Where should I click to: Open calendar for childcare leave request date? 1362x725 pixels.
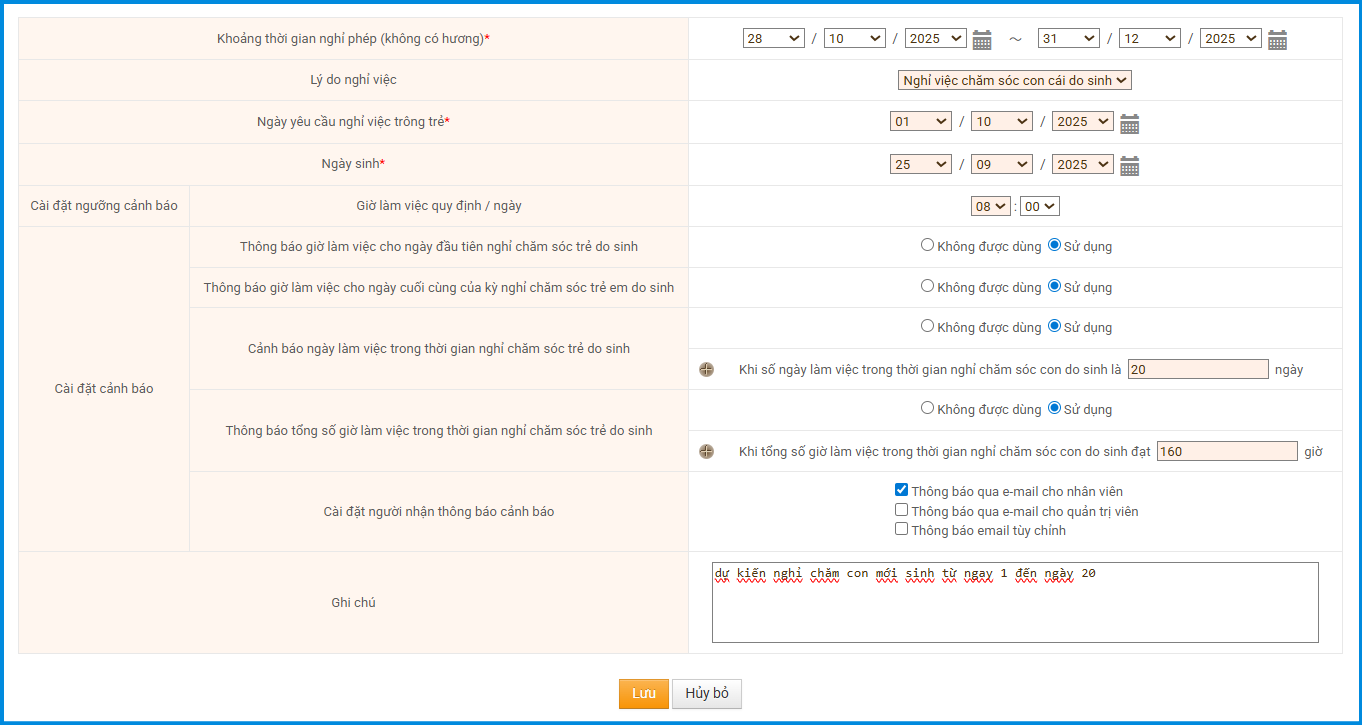point(1129,123)
